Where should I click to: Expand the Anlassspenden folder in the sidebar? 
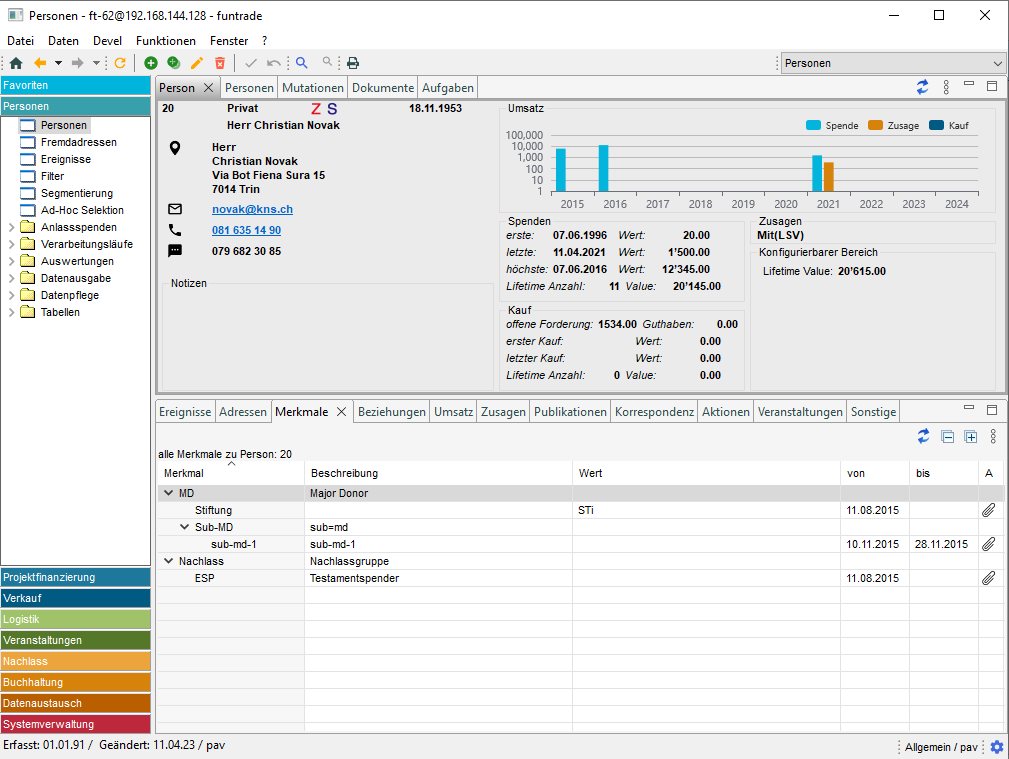pos(11,227)
